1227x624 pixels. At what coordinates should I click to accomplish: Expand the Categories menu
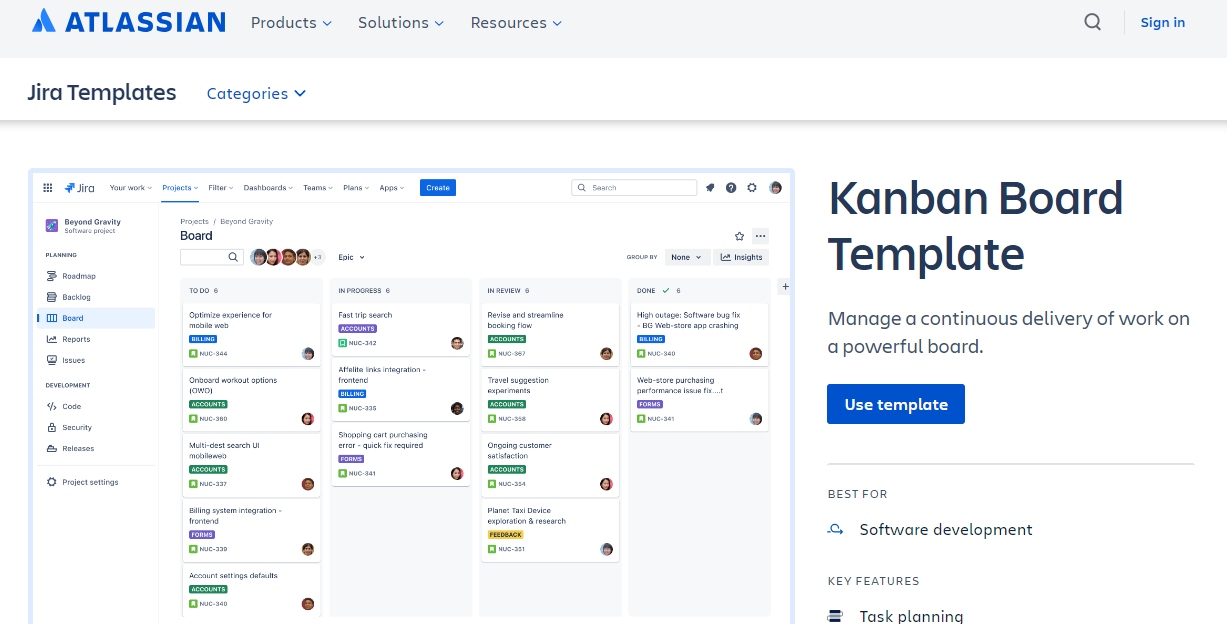(256, 93)
